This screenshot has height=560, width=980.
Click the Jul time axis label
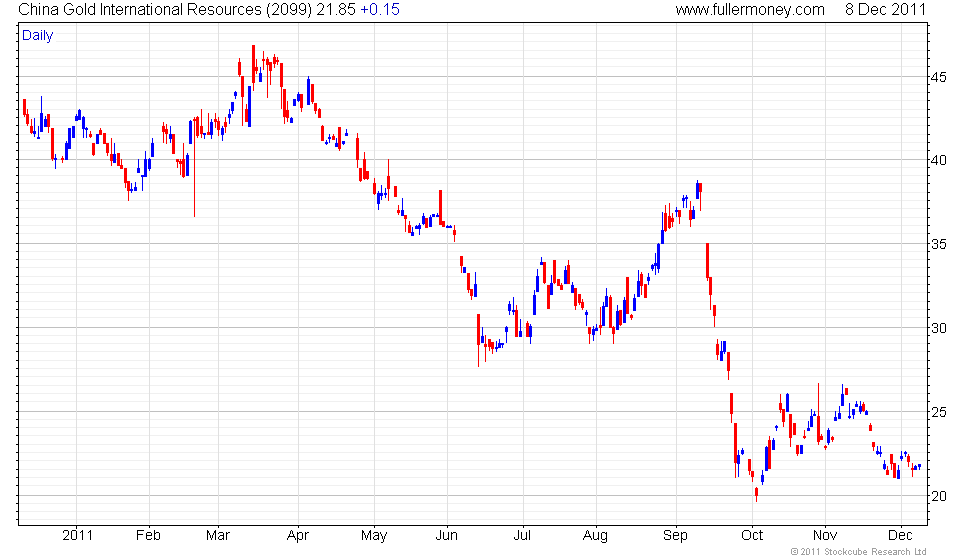pos(522,536)
